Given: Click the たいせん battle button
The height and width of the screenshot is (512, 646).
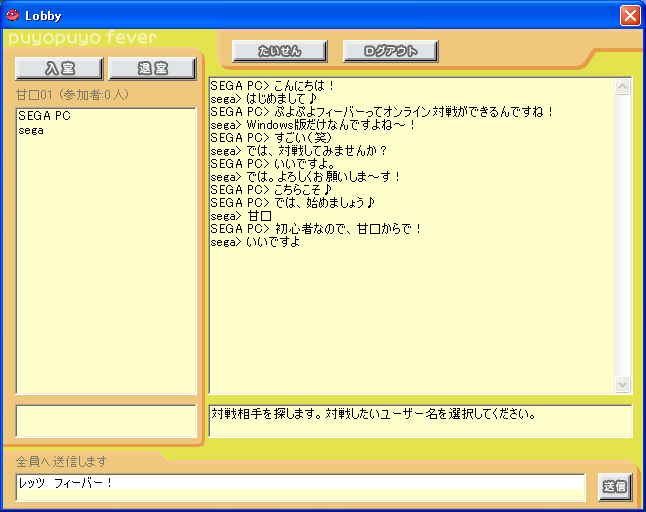Looking at the screenshot, I should click(x=279, y=51).
